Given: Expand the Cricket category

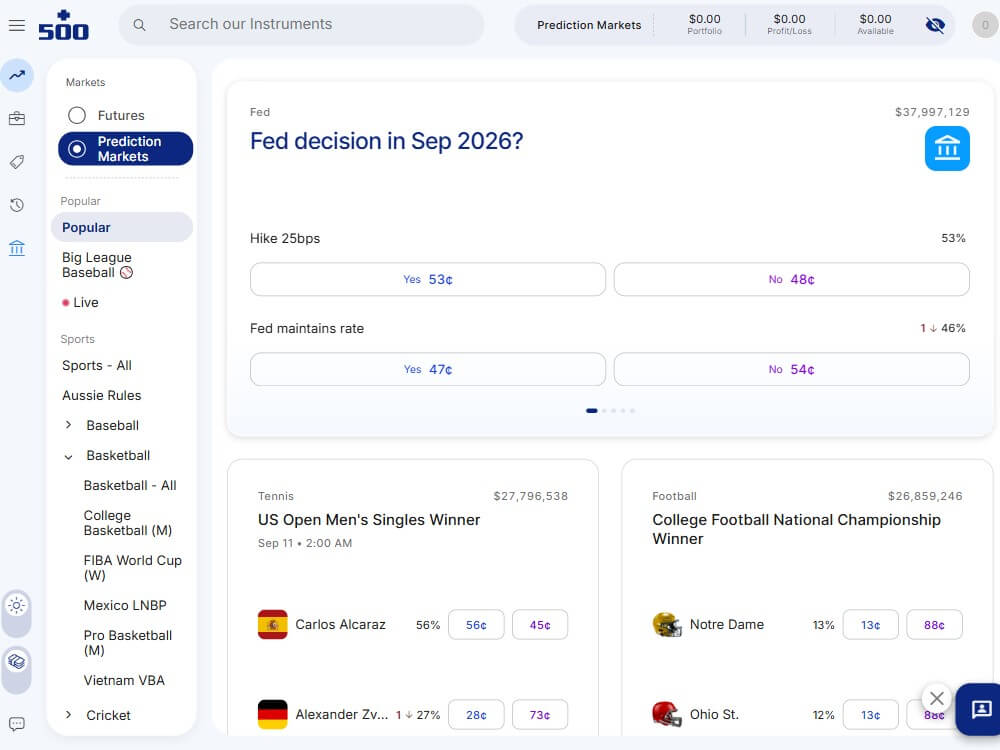Looking at the screenshot, I should 69,716.
